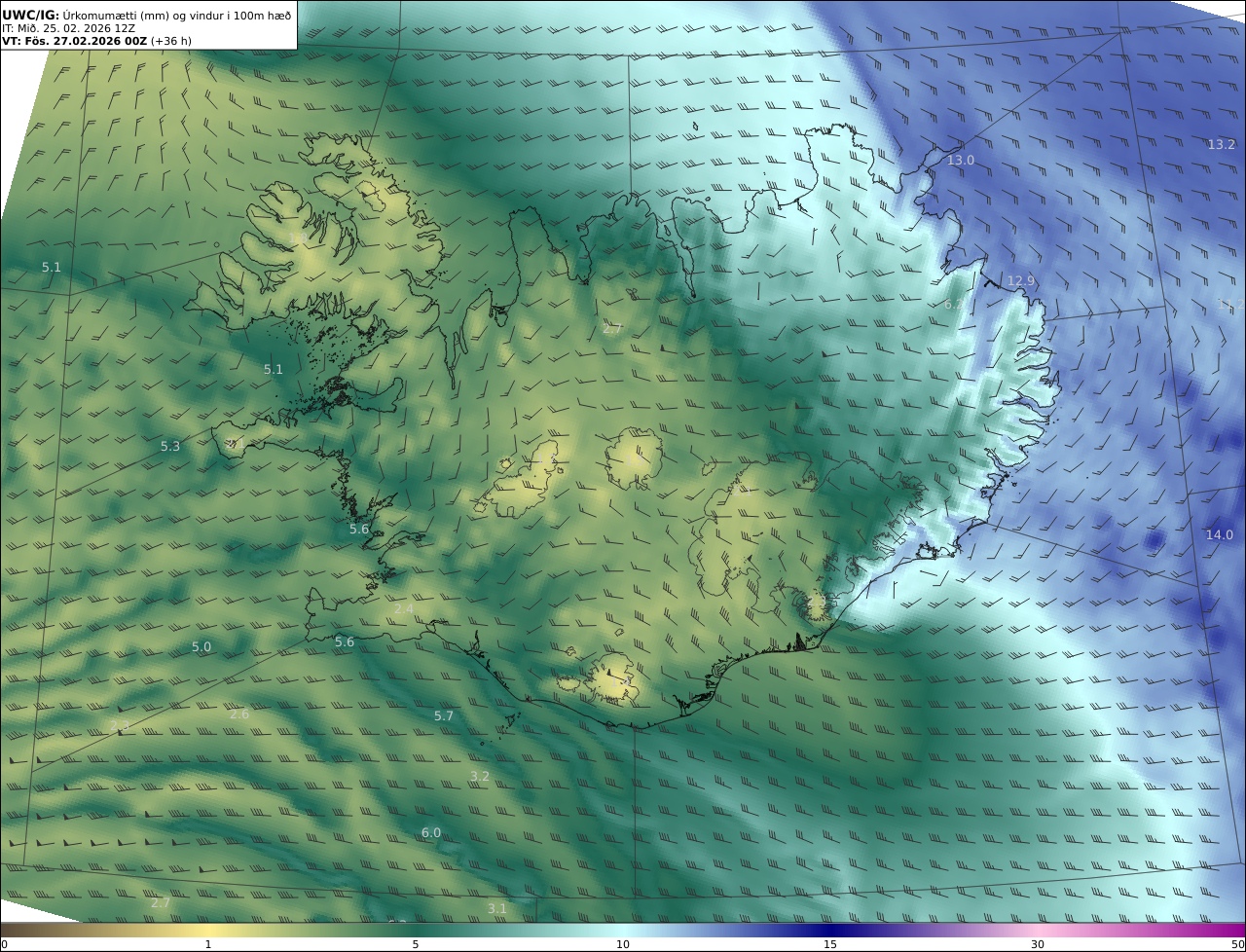Click the UWC/IG Úrkomumætti title text
Screen dimensions: 1246x952
[x=146, y=15]
